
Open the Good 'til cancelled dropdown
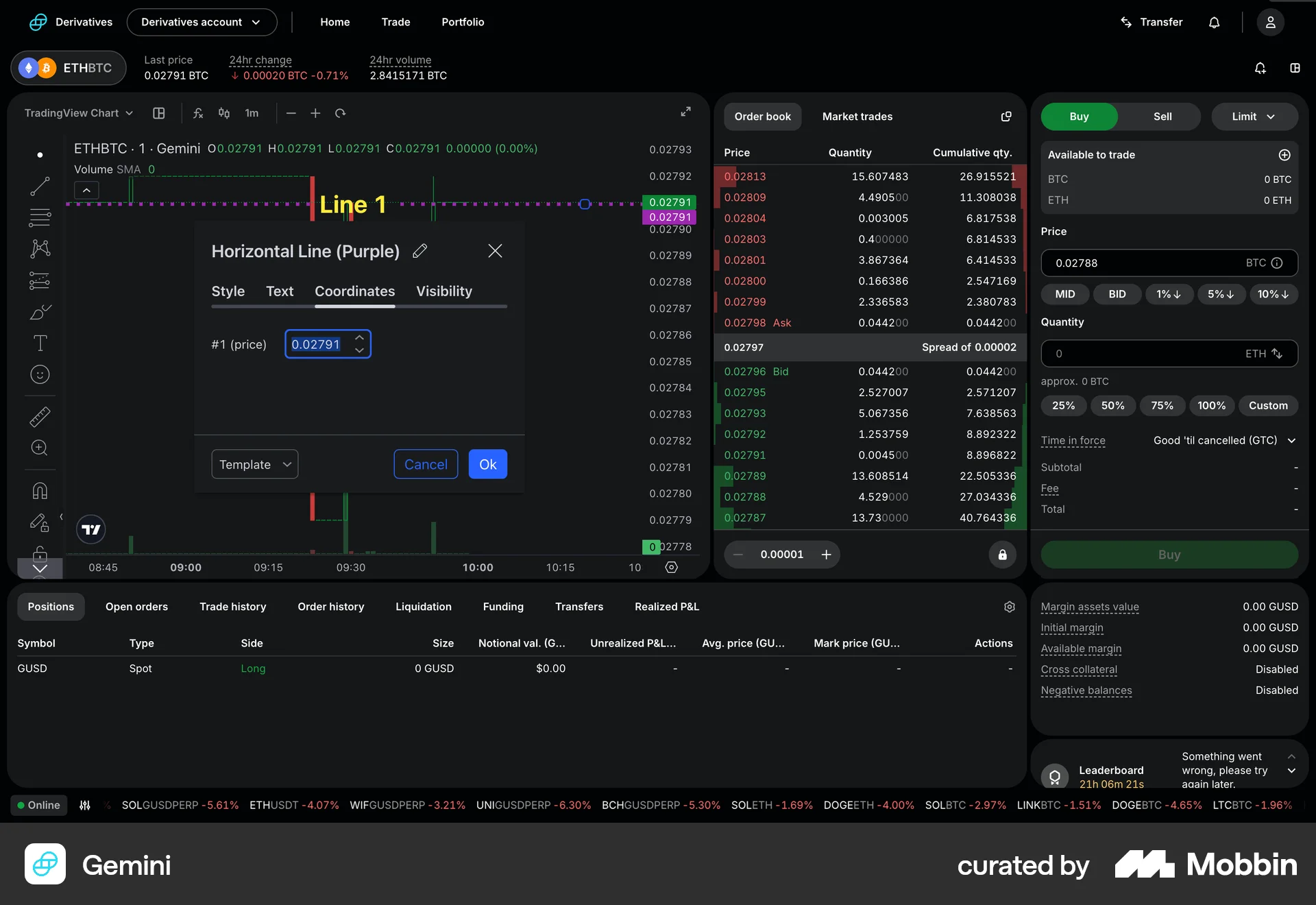point(1223,440)
